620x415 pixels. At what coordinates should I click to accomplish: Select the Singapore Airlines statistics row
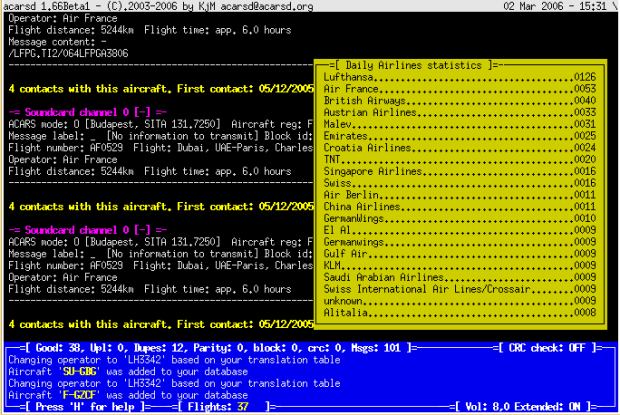point(460,172)
